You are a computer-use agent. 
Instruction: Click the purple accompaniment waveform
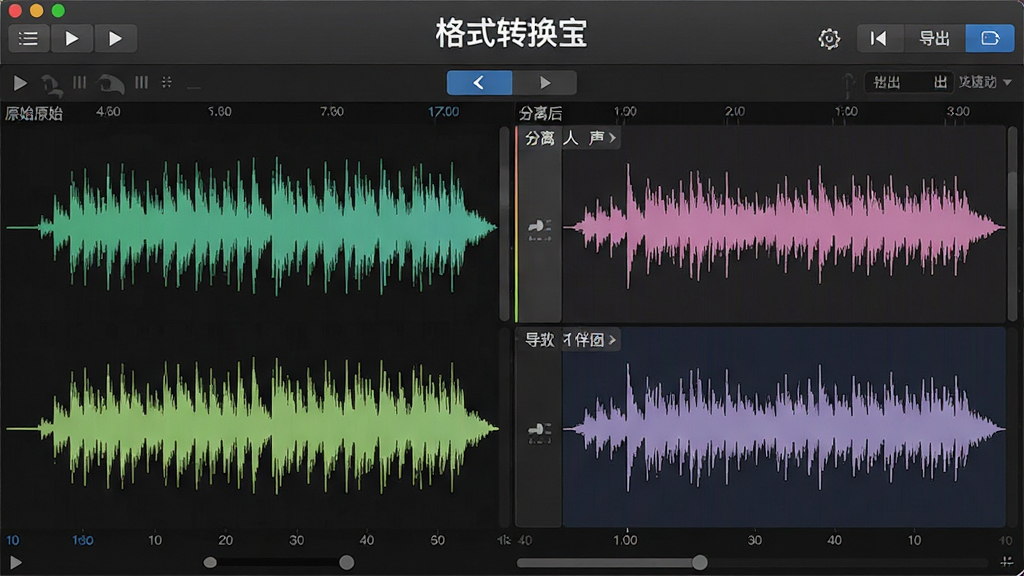[x=784, y=429]
